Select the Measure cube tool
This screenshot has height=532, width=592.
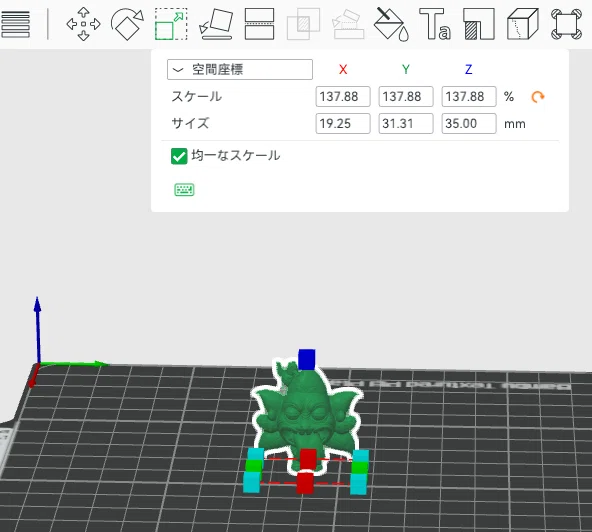point(523,24)
